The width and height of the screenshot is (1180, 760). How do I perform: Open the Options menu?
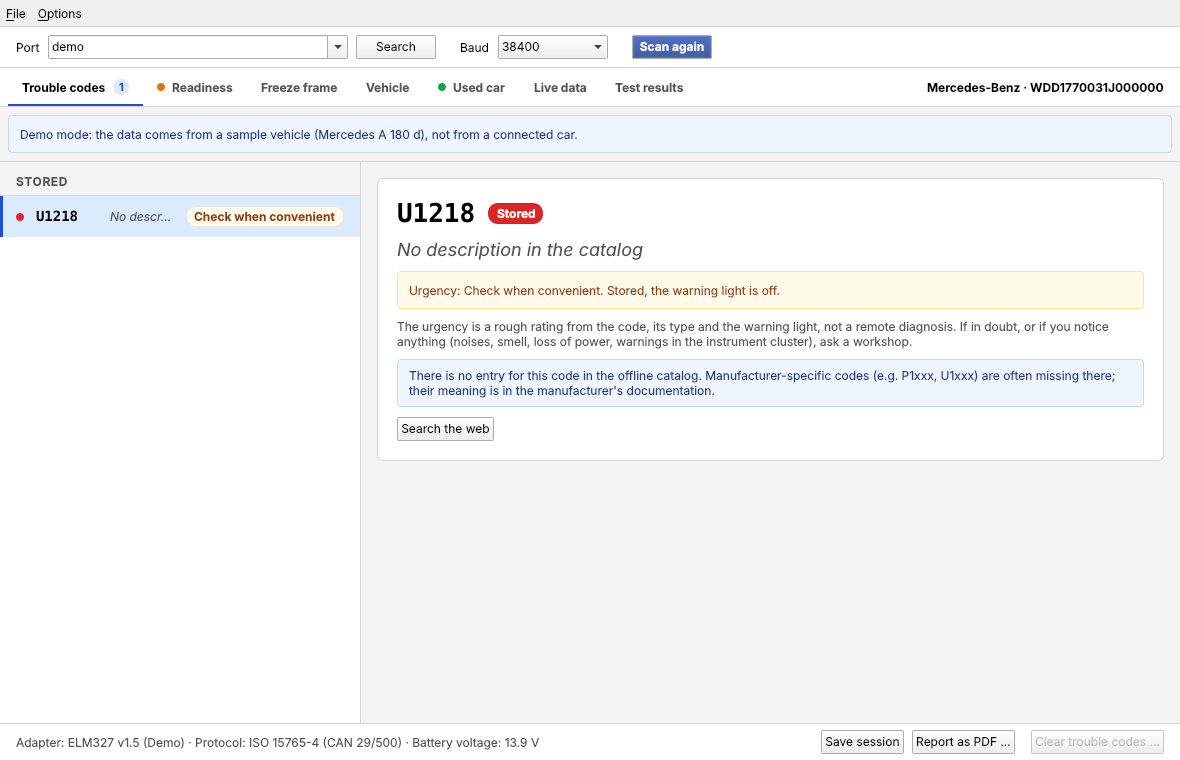59,14
